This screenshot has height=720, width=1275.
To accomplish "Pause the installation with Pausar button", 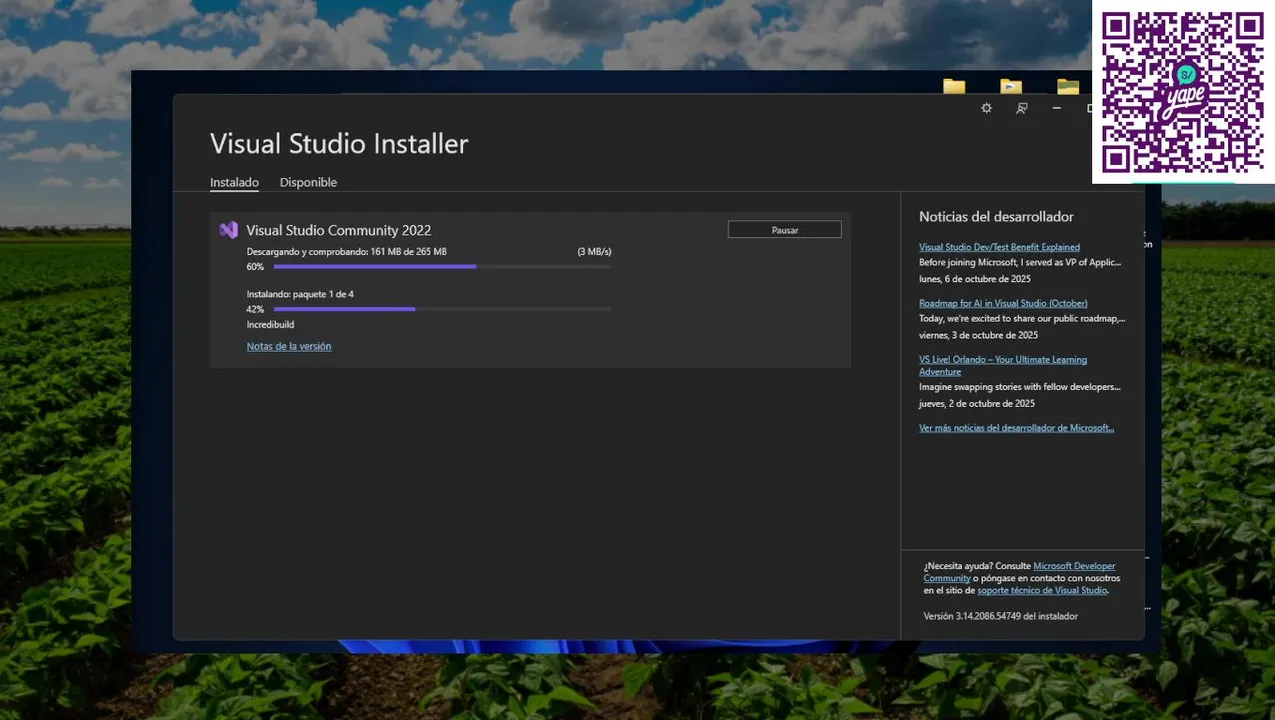I will pos(785,230).
